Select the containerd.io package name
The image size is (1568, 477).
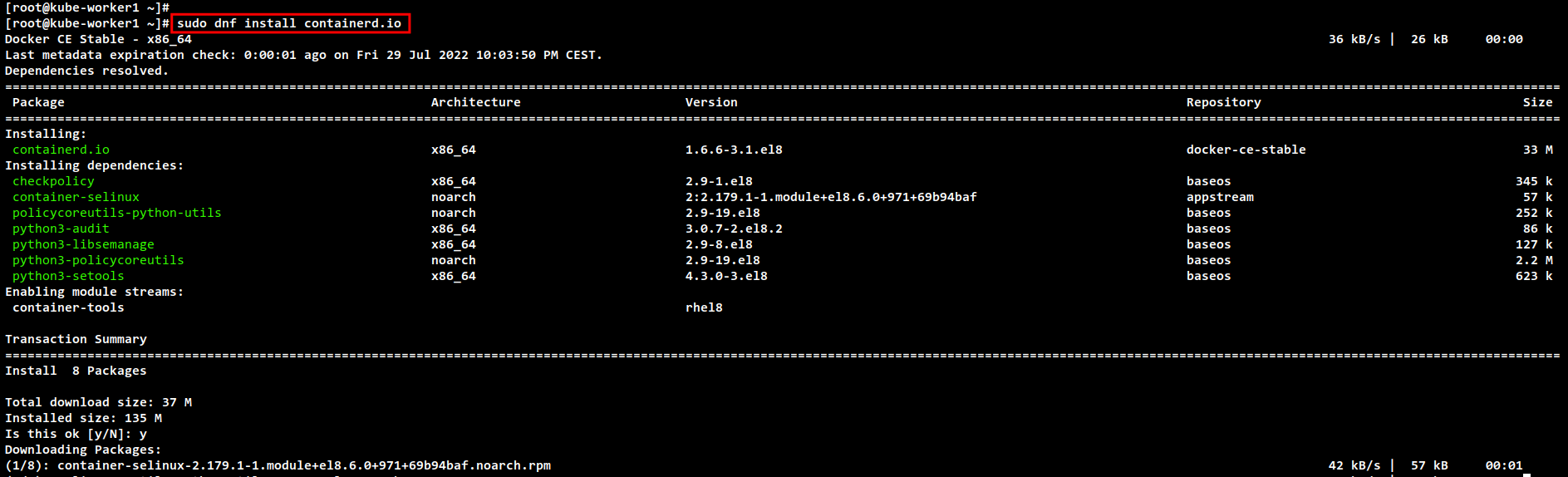click(x=61, y=150)
